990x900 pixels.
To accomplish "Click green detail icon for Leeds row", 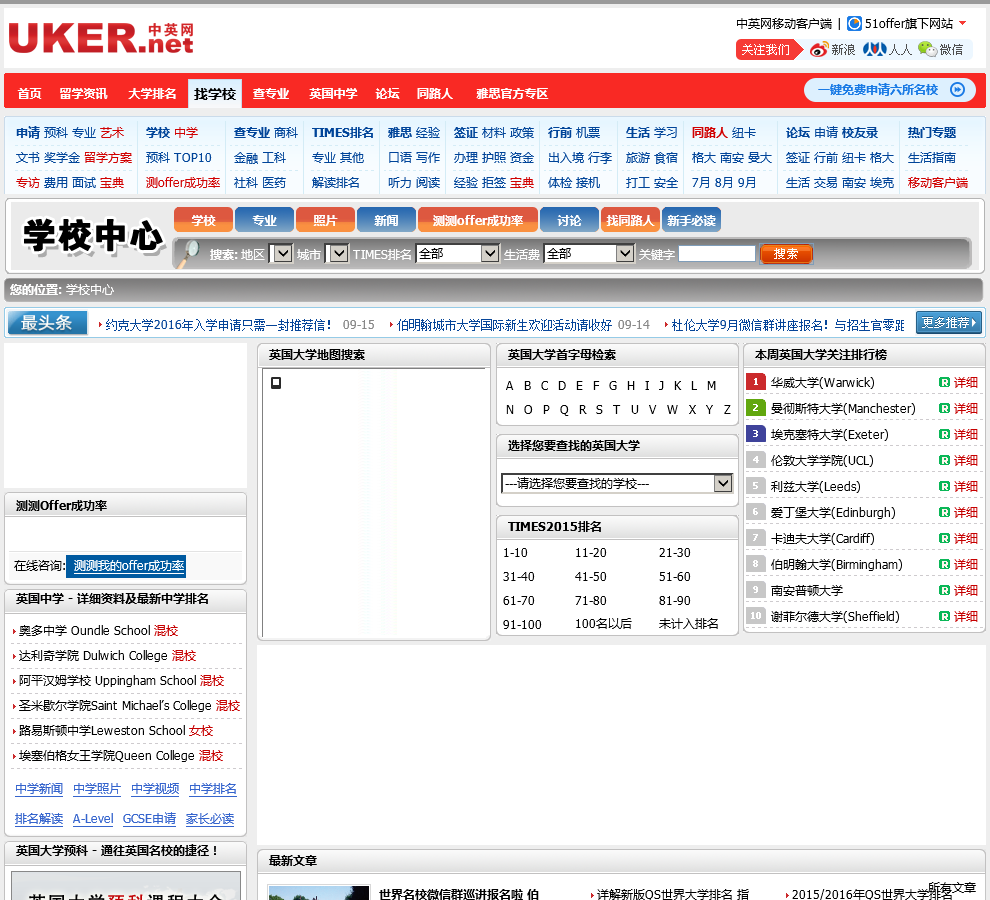I will click(945, 486).
